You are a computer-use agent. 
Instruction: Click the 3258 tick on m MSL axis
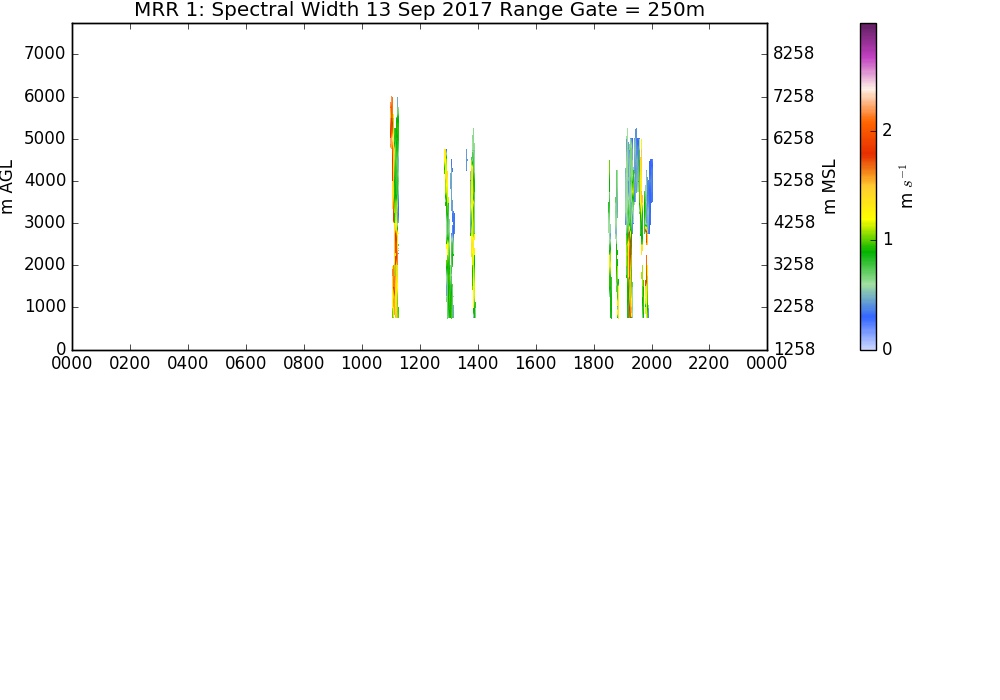point(793,265)
